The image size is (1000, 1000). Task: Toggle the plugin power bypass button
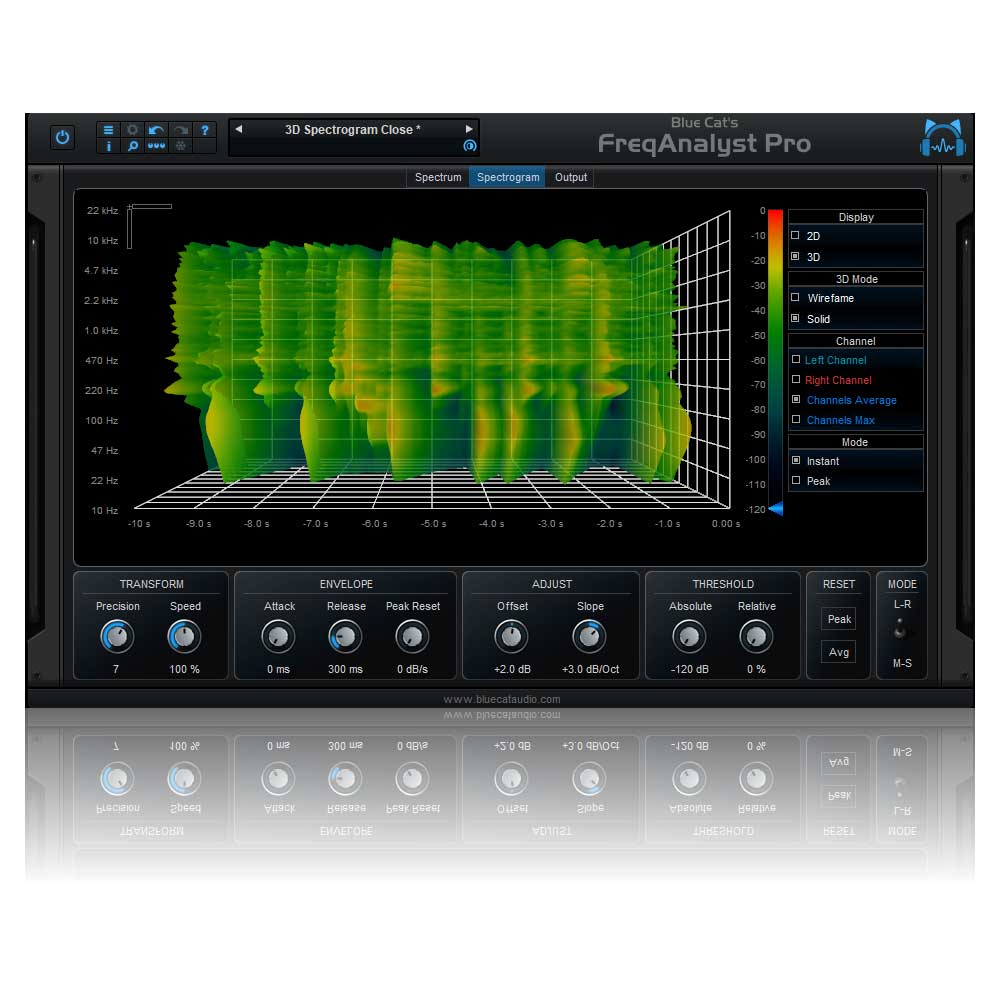pos(62,137)
